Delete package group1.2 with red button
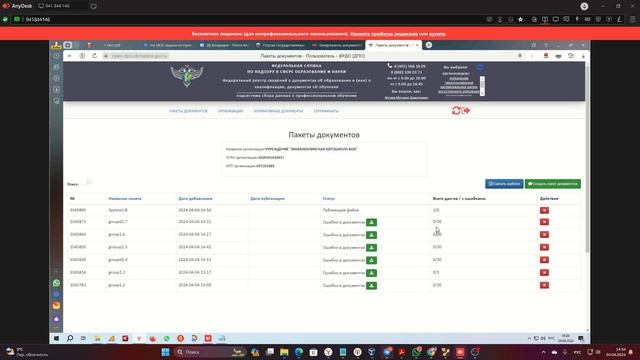This screenshot has height=360, width=640. pos(544,285)
